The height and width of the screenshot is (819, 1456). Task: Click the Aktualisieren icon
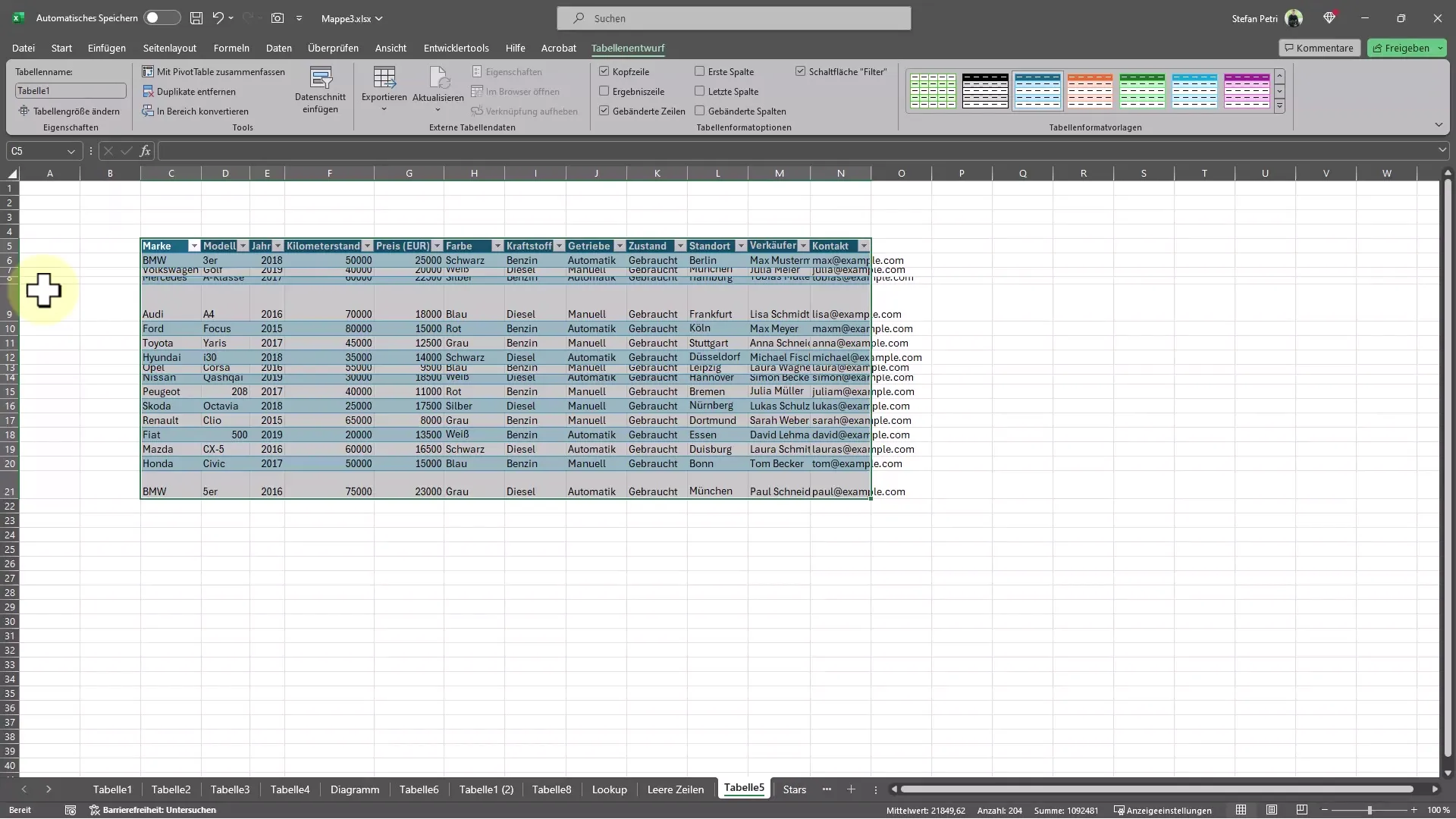438,77
